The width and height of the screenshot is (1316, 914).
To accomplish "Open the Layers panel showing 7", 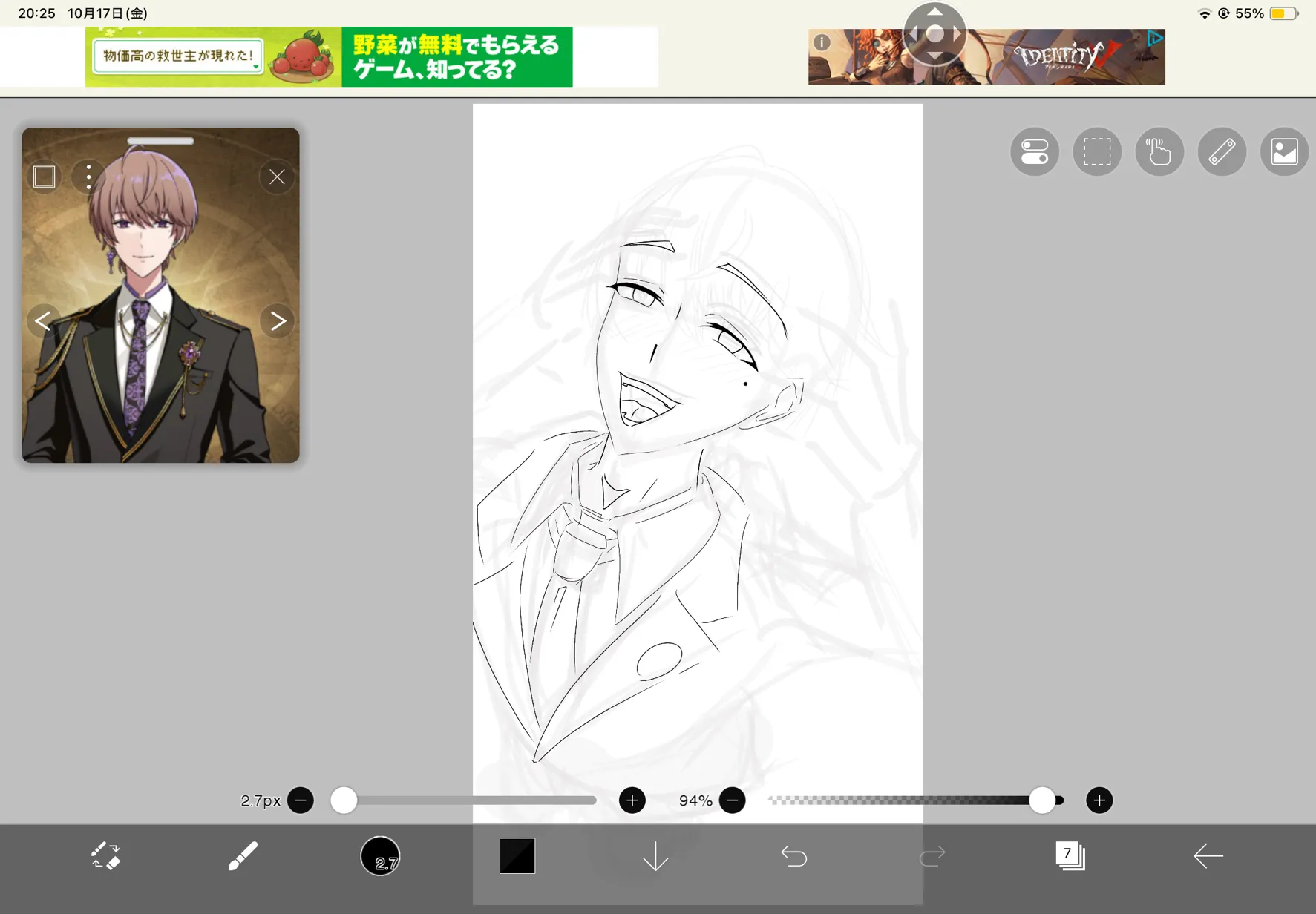I will [1070, 856].
